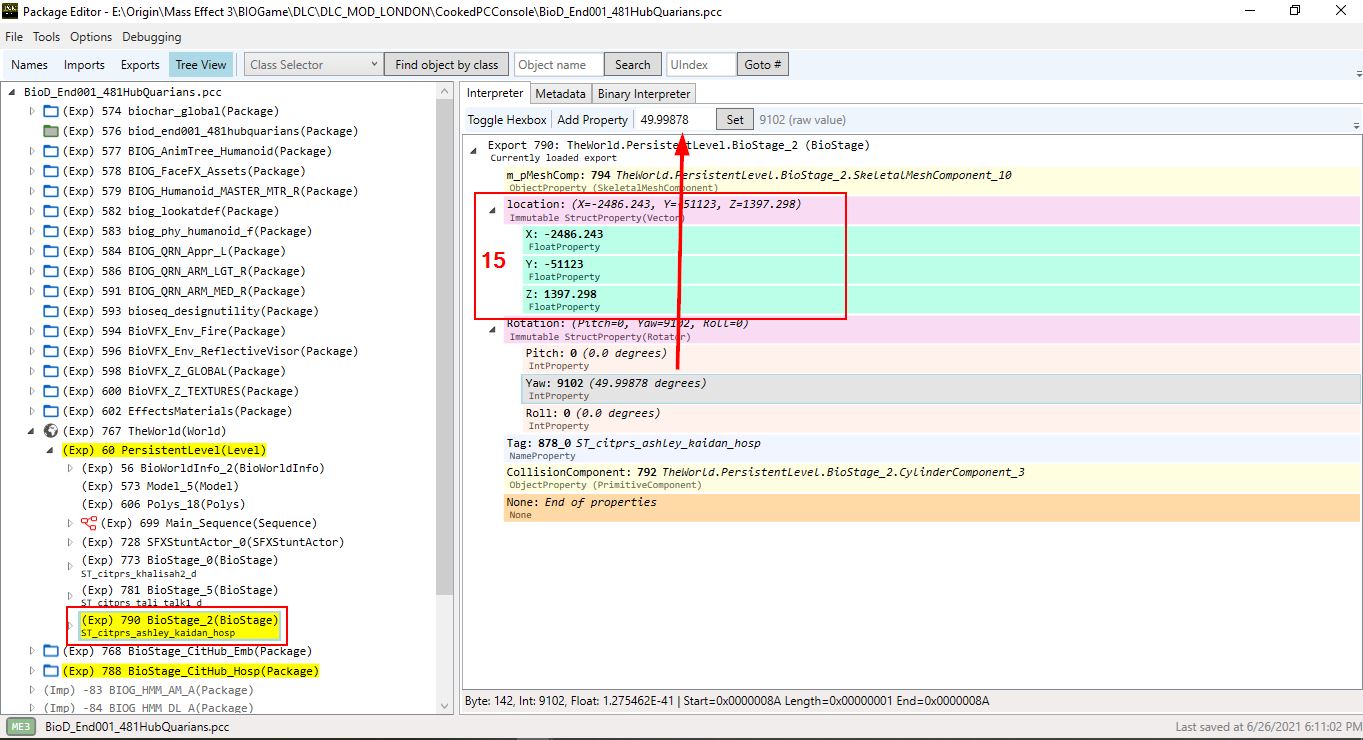Screen dimensions: 1363x740
Task: Click the BioVFX_Z_GLOBAL folder icon
Action: tap(51, 371)
